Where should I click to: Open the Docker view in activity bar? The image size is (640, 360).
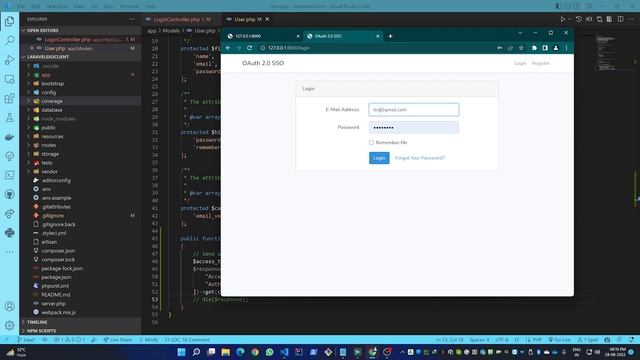point(9,137)
